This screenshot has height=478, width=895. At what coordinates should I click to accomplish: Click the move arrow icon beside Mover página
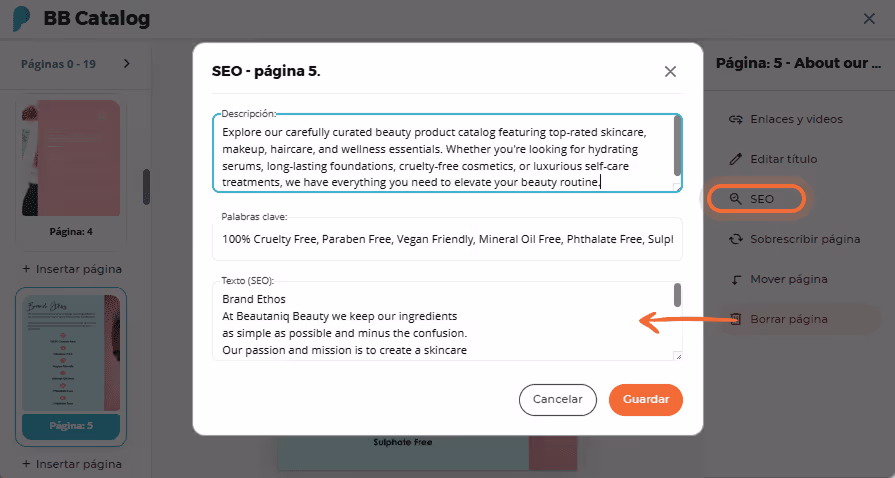click(x=736, y=279)
